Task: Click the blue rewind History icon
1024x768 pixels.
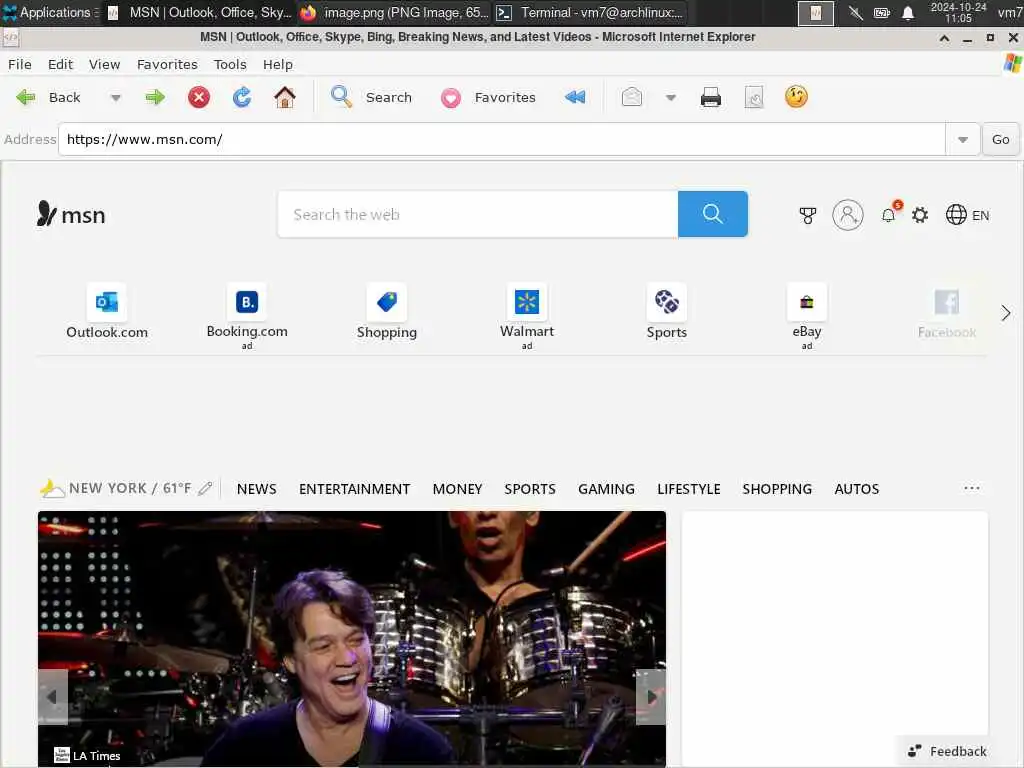Action: point(575,97)
